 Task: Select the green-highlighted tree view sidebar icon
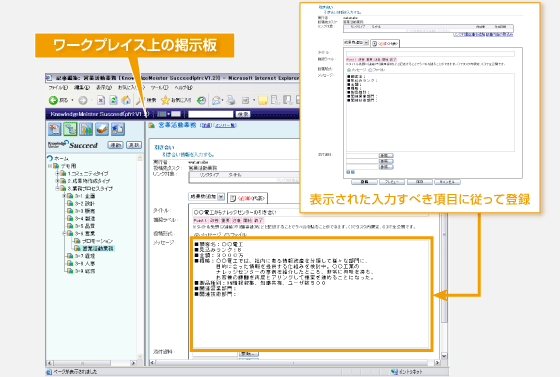tap(70, 129)
